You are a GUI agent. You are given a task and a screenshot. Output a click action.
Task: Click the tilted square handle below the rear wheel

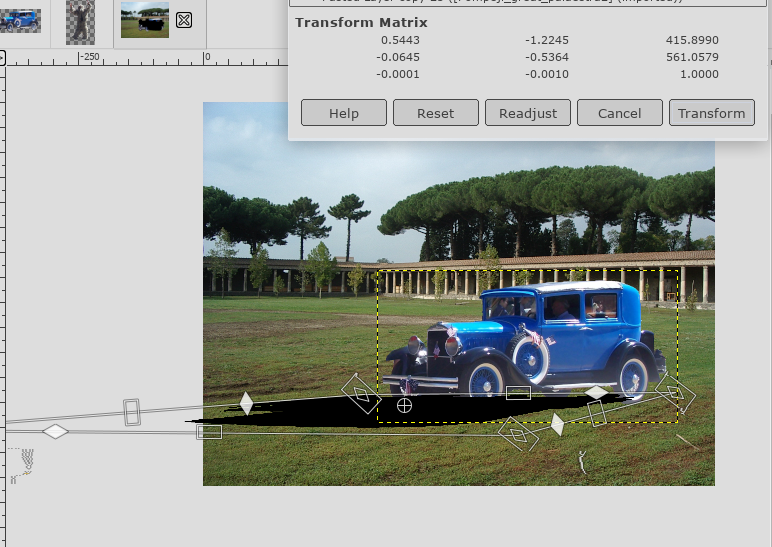pos(596,414)
